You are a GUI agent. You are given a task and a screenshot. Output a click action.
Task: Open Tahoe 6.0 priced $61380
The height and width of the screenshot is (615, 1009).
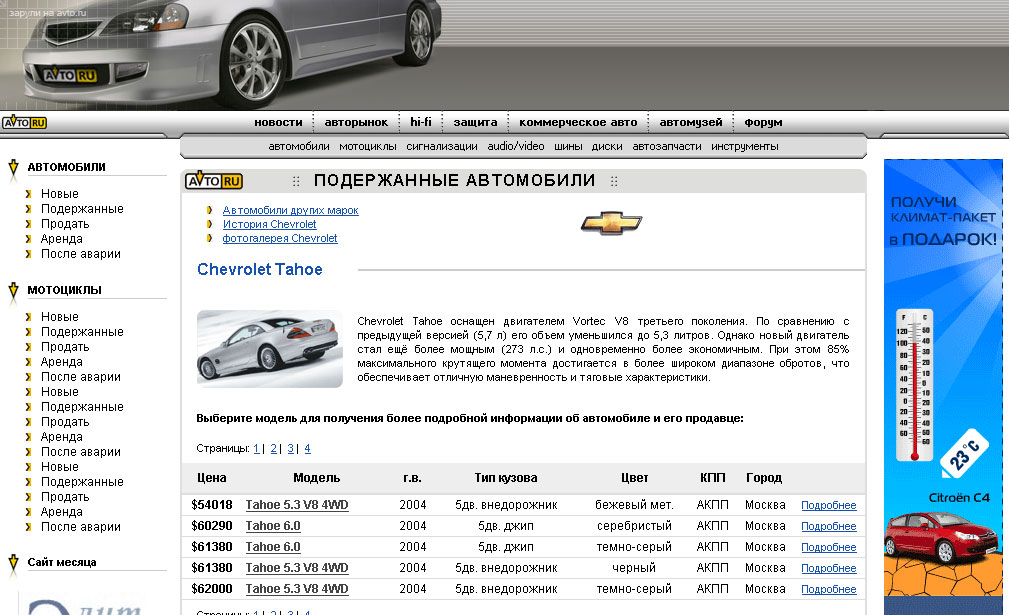(x=273, y=547)
